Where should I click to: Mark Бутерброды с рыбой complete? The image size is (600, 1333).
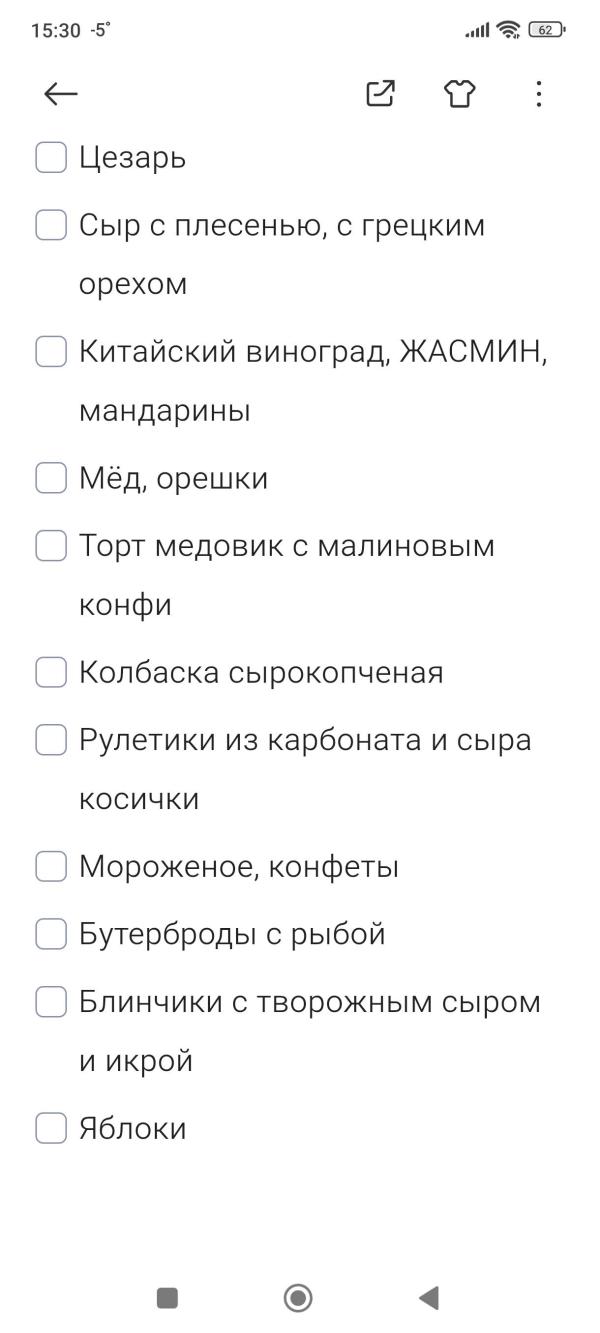50,933
